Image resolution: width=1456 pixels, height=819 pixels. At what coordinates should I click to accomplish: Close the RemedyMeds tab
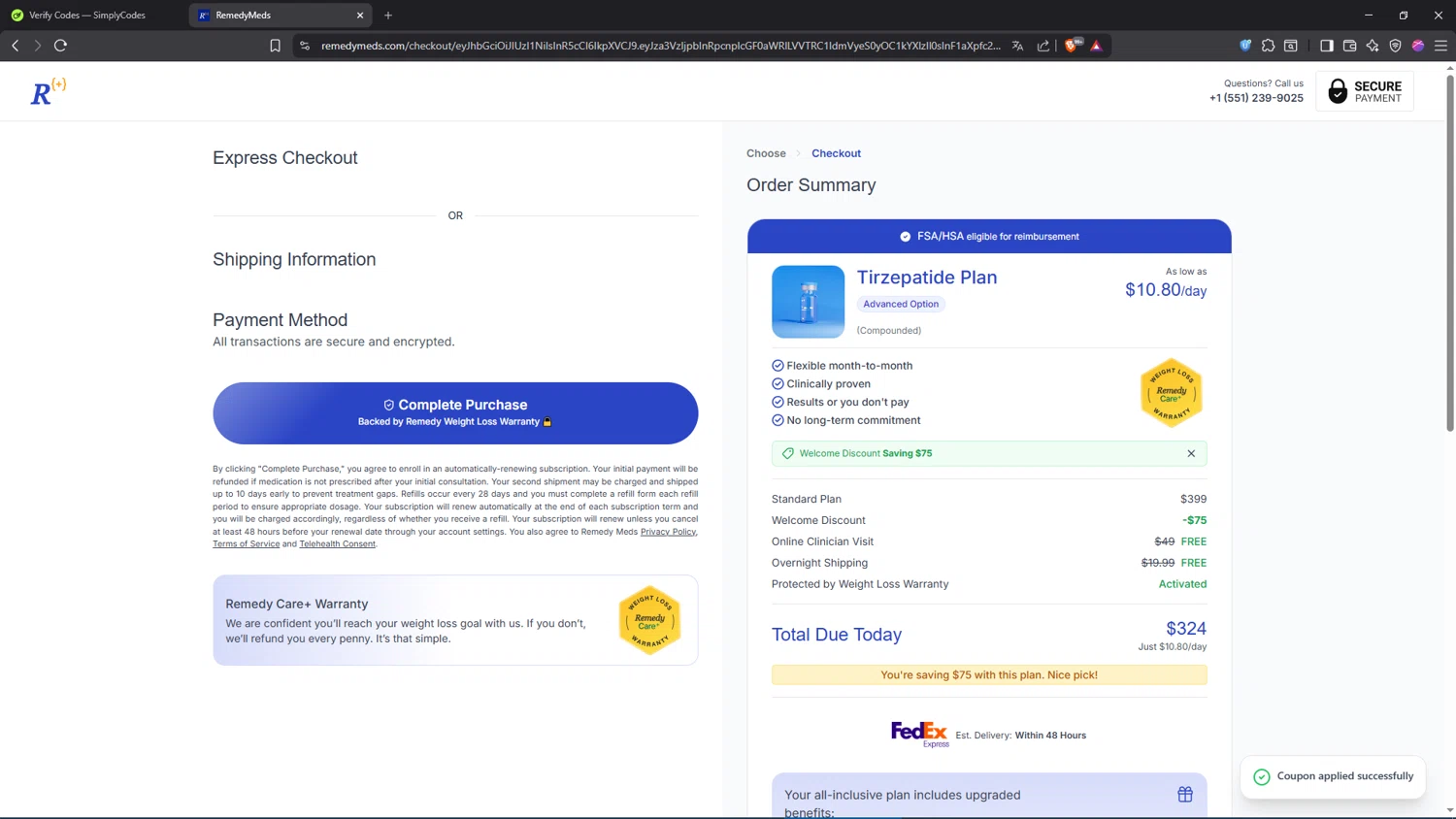pos(360,16)
